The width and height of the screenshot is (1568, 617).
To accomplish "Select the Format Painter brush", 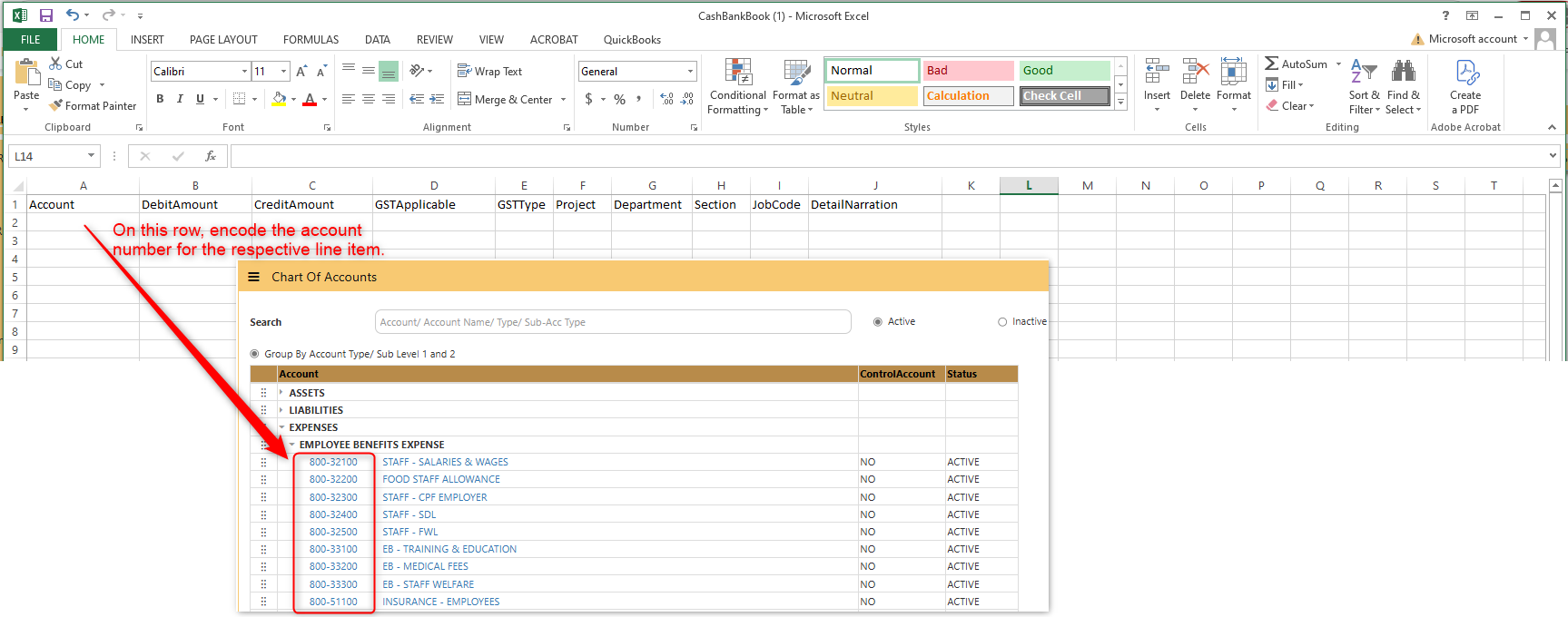I will (x=55, y=105).
